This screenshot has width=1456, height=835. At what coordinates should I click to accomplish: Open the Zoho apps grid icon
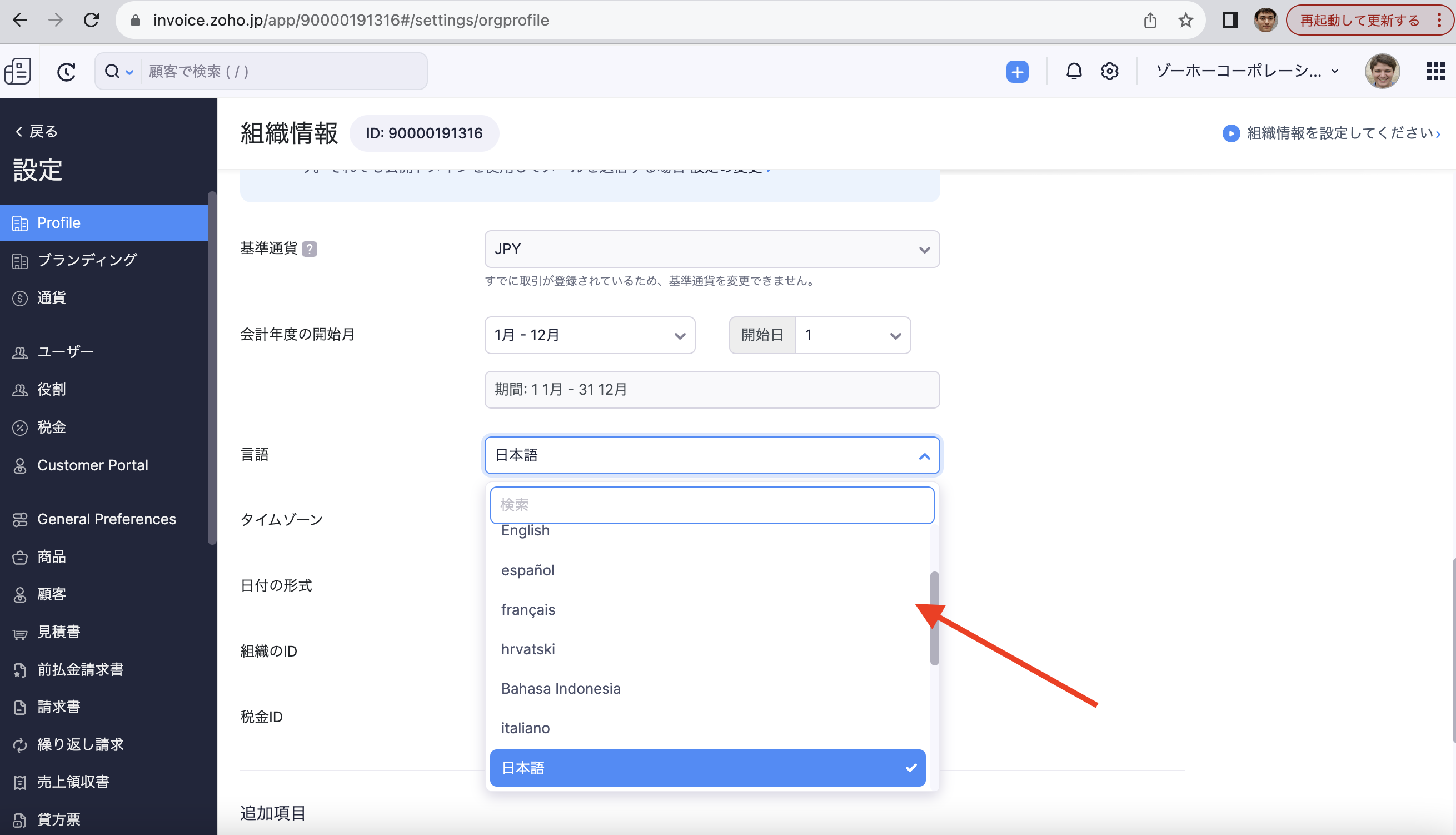[x=1435, y=72]
